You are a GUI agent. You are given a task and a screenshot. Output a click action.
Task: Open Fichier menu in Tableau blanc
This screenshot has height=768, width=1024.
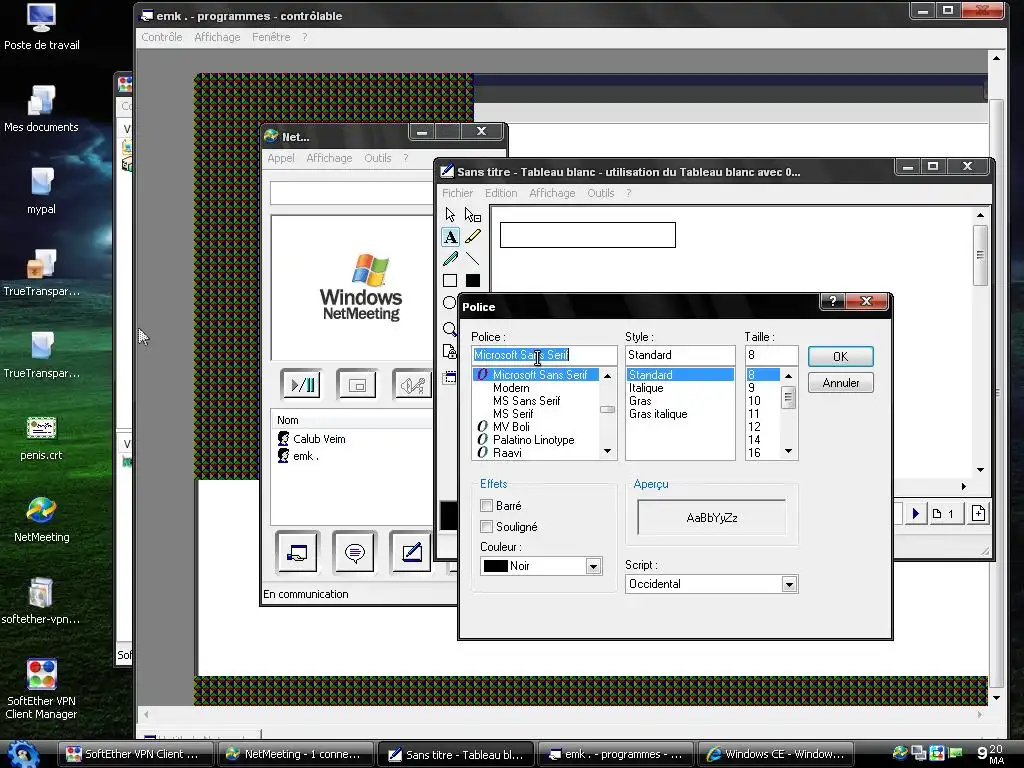pos(457,193)
